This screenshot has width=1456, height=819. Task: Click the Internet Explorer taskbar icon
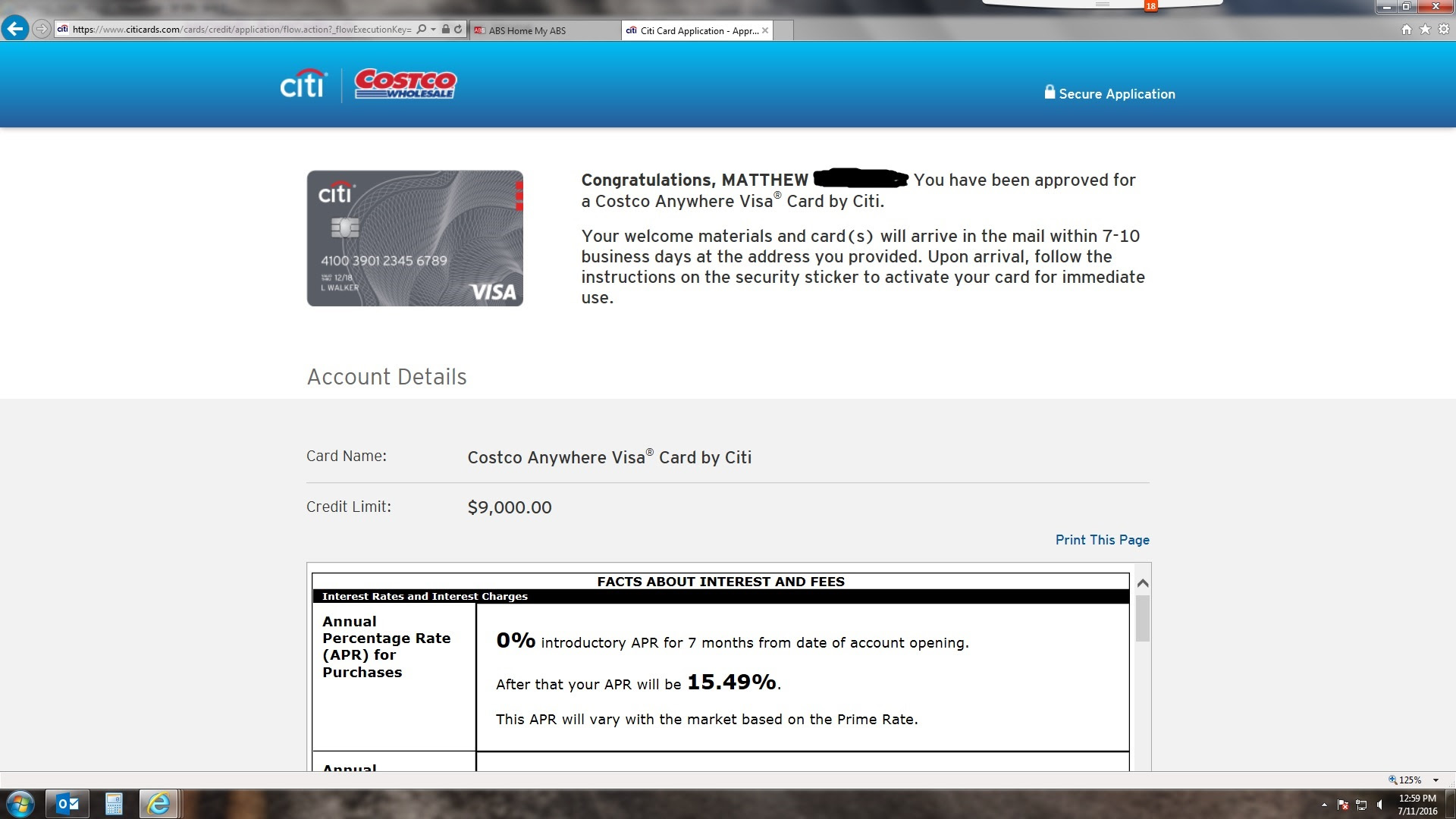[x=158, y=804]
